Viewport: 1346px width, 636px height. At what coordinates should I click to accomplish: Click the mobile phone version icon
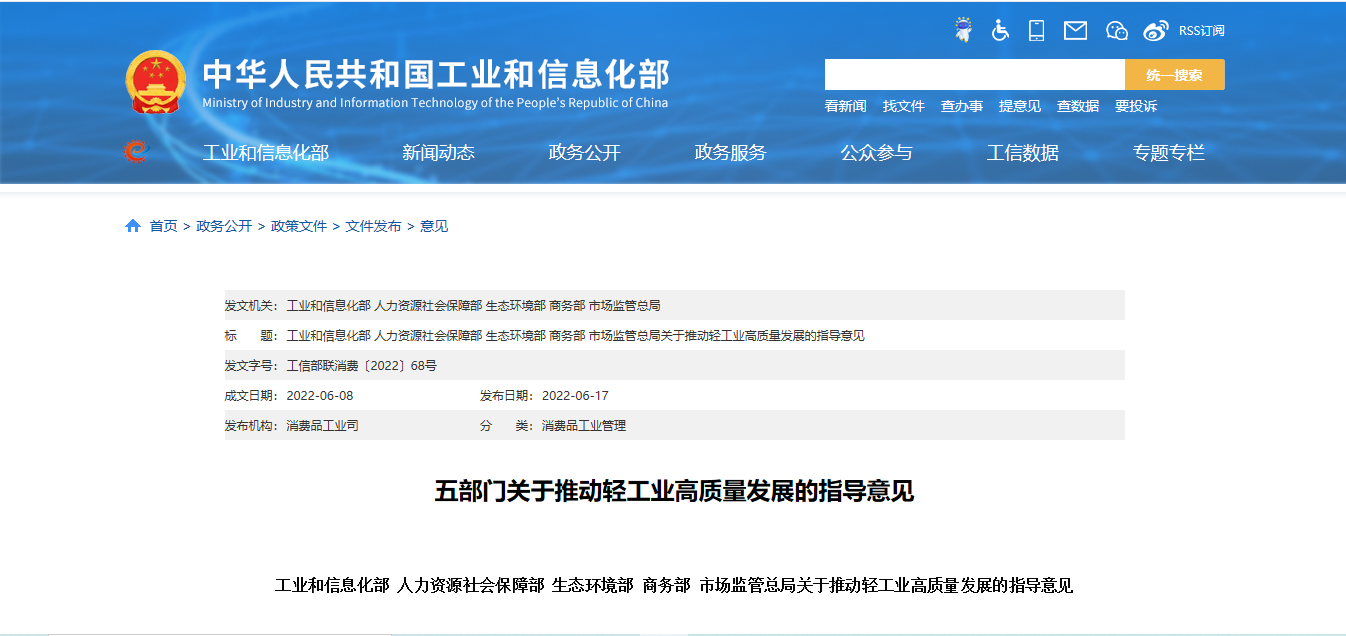tap(1035, 30)
